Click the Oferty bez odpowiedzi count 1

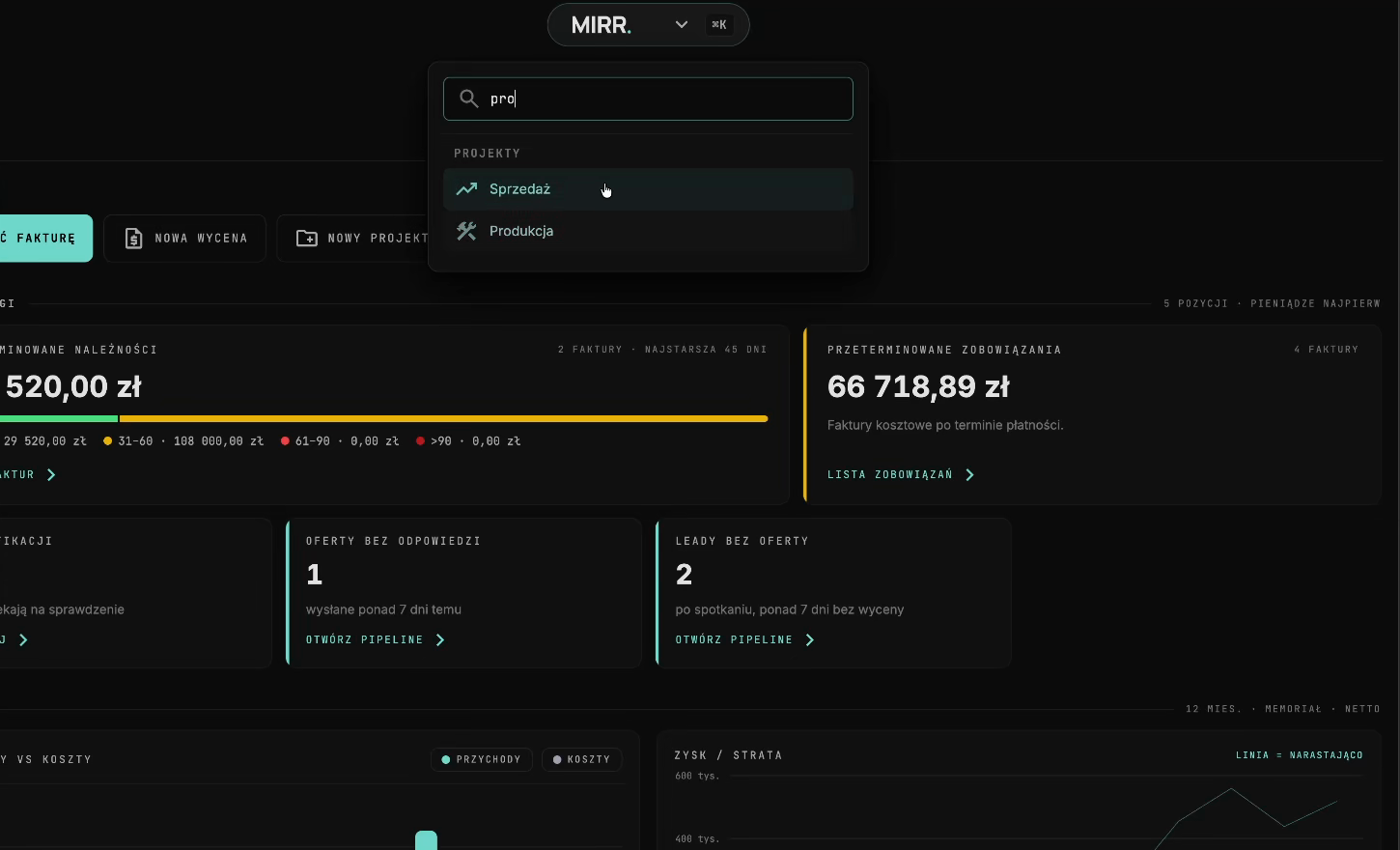[x=314, y=576]
